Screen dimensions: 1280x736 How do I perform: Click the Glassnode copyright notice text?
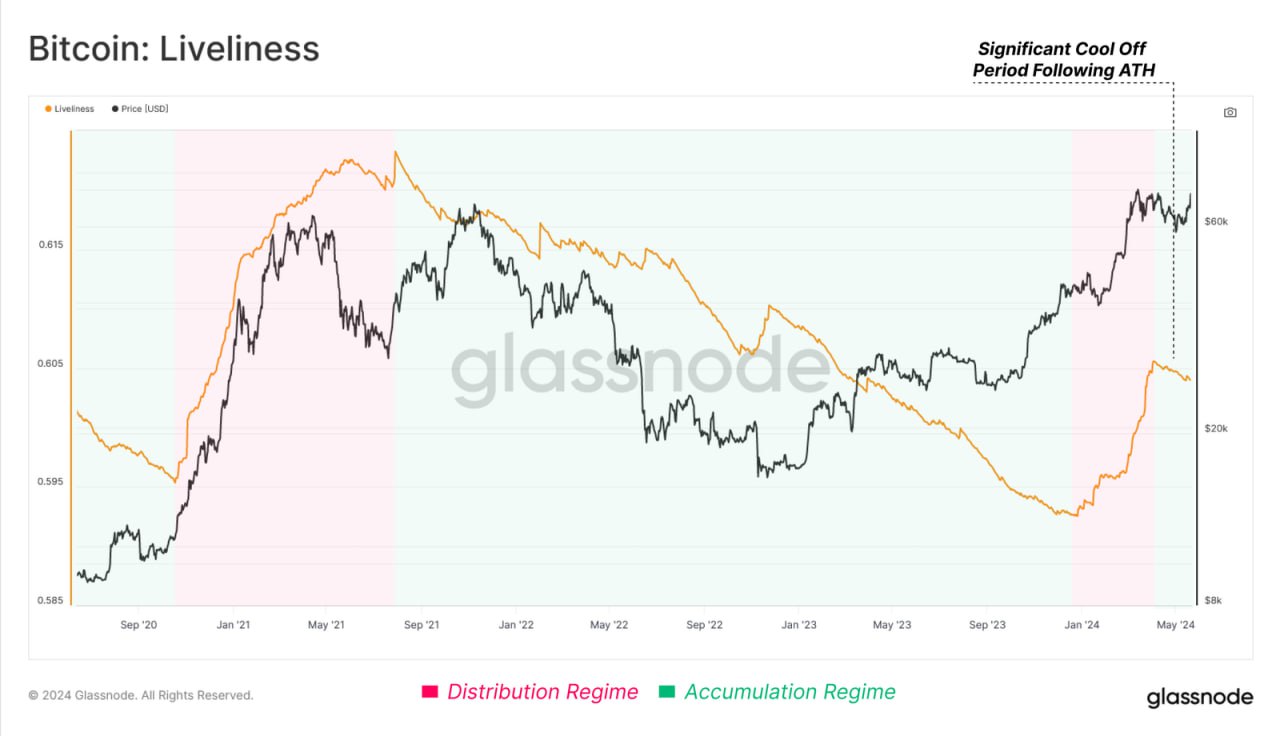click(140, 695)
